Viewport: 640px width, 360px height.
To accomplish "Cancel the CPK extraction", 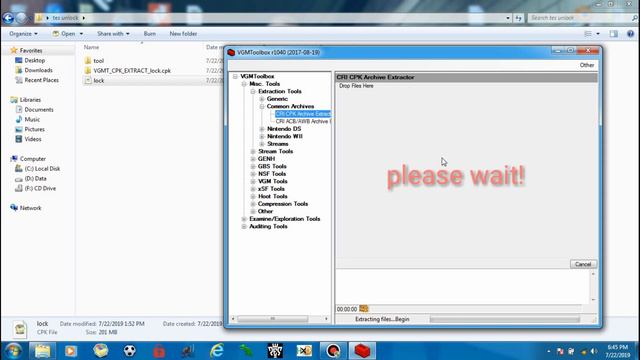I will click(x=583, y=264).
